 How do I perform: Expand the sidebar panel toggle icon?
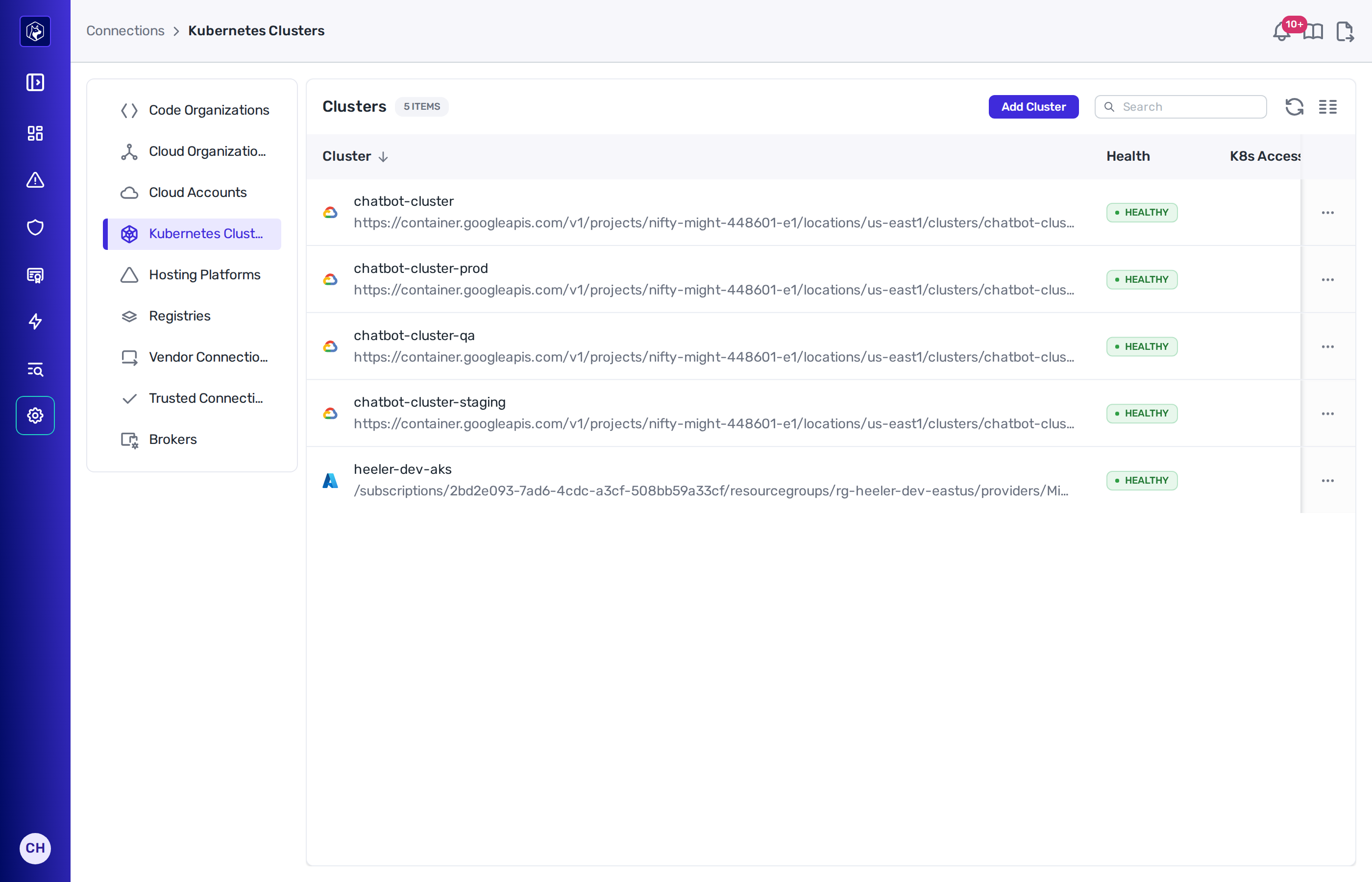point(35,82)
